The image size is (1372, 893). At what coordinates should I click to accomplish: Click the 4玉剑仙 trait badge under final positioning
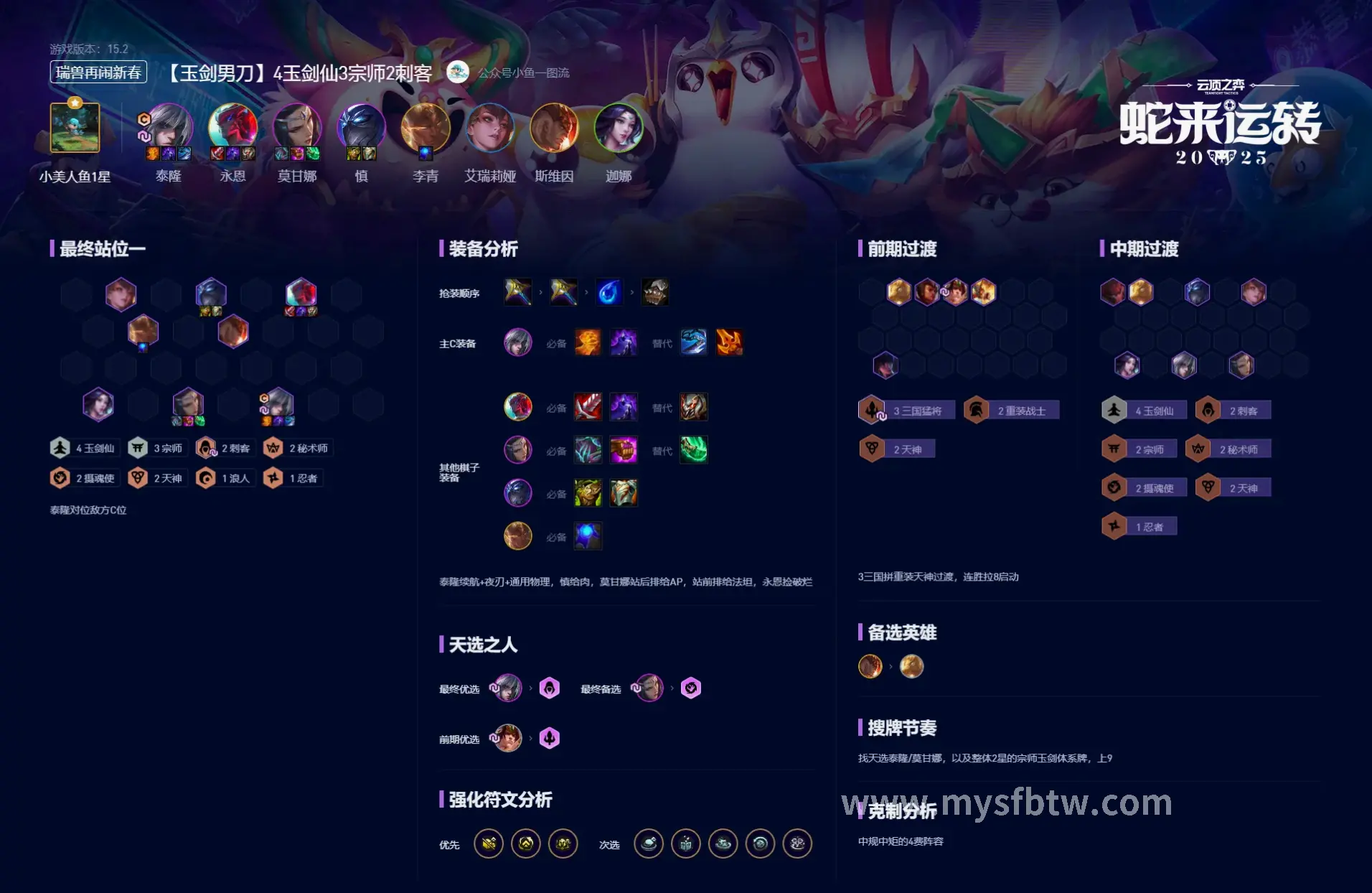pos(83,448)
